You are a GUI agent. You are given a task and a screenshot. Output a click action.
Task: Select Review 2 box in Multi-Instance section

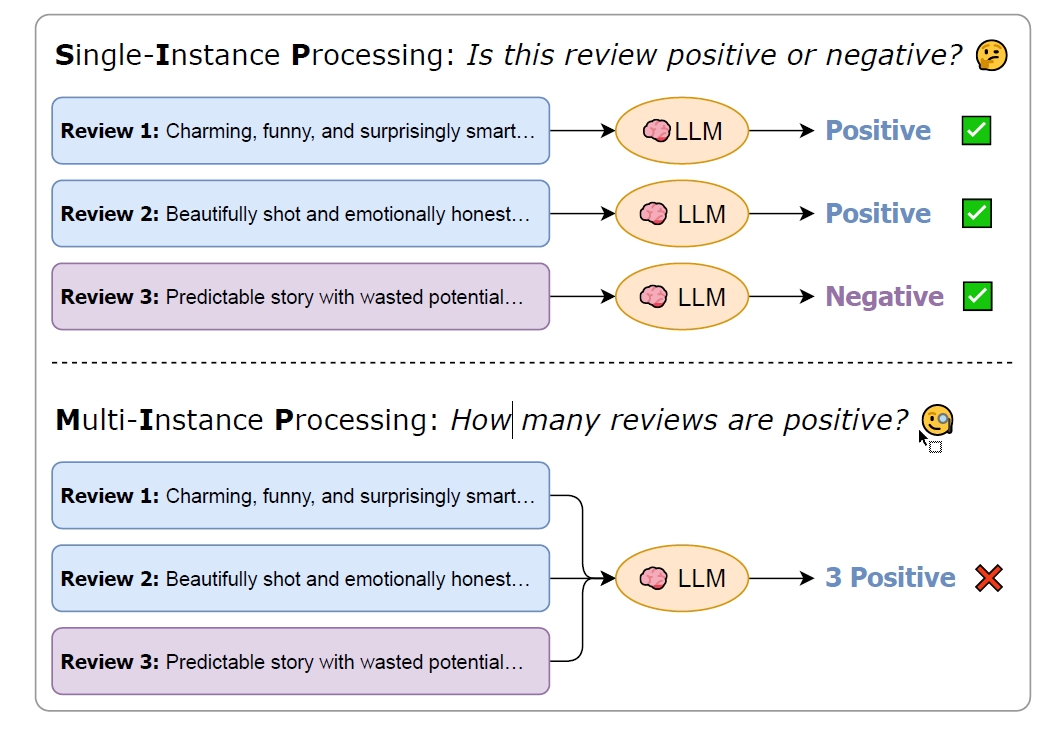coord(301,579)
